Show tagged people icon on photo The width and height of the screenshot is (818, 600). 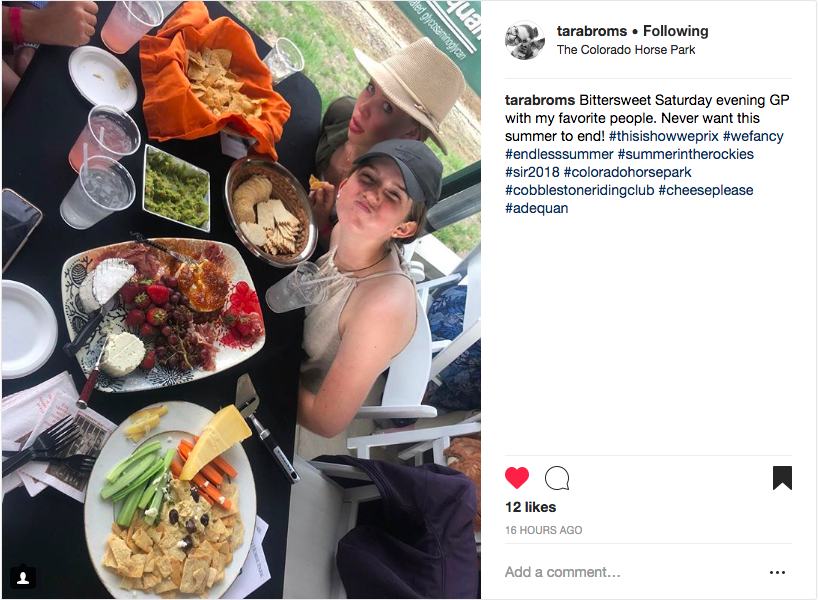click(23, 577)
